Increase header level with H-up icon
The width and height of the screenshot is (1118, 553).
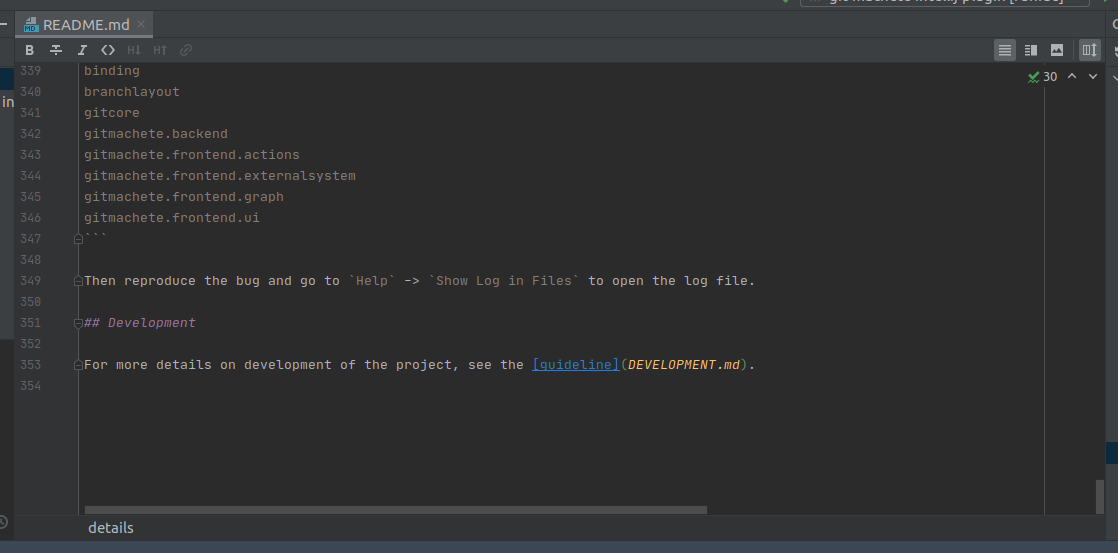(x=160, y=50)
